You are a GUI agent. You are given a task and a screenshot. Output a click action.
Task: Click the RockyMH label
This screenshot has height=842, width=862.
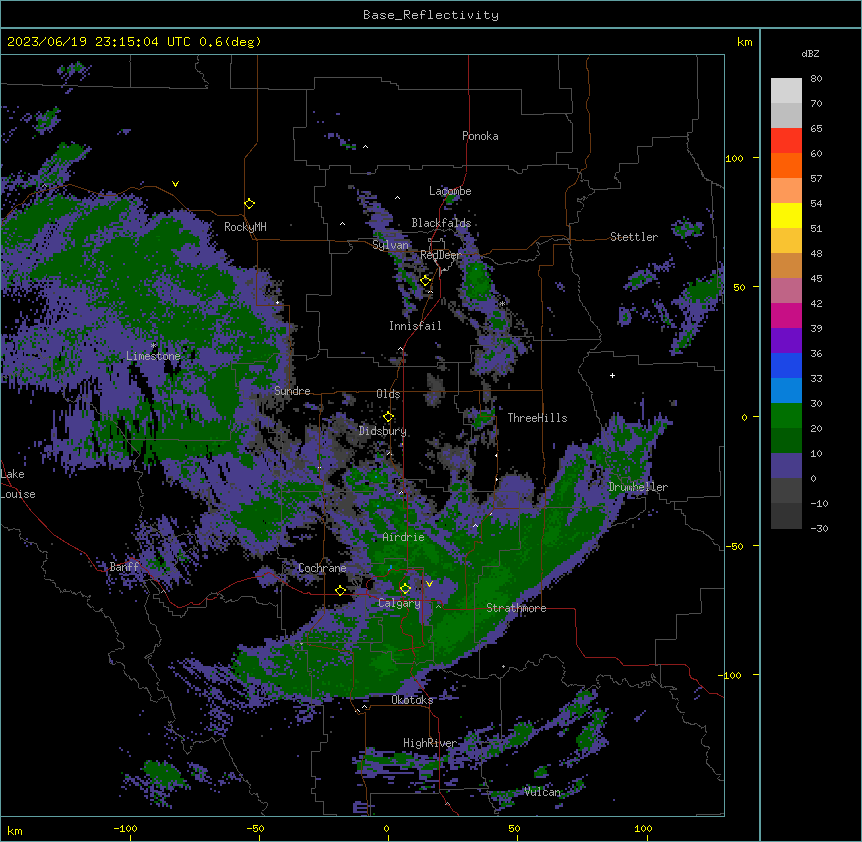click(x=245, y=227)
